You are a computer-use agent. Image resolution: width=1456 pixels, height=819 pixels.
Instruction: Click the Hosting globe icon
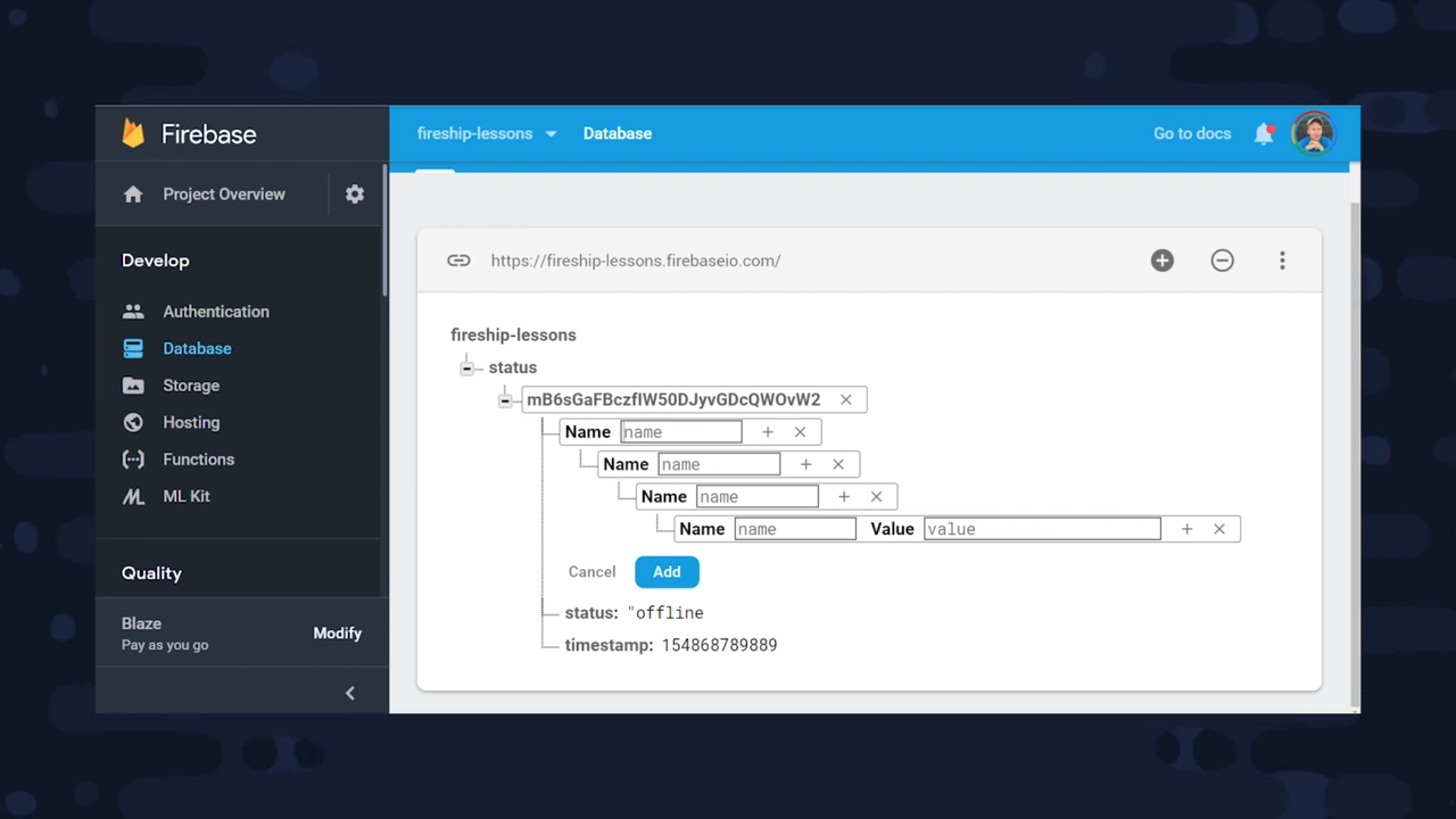tap(133, 422)
